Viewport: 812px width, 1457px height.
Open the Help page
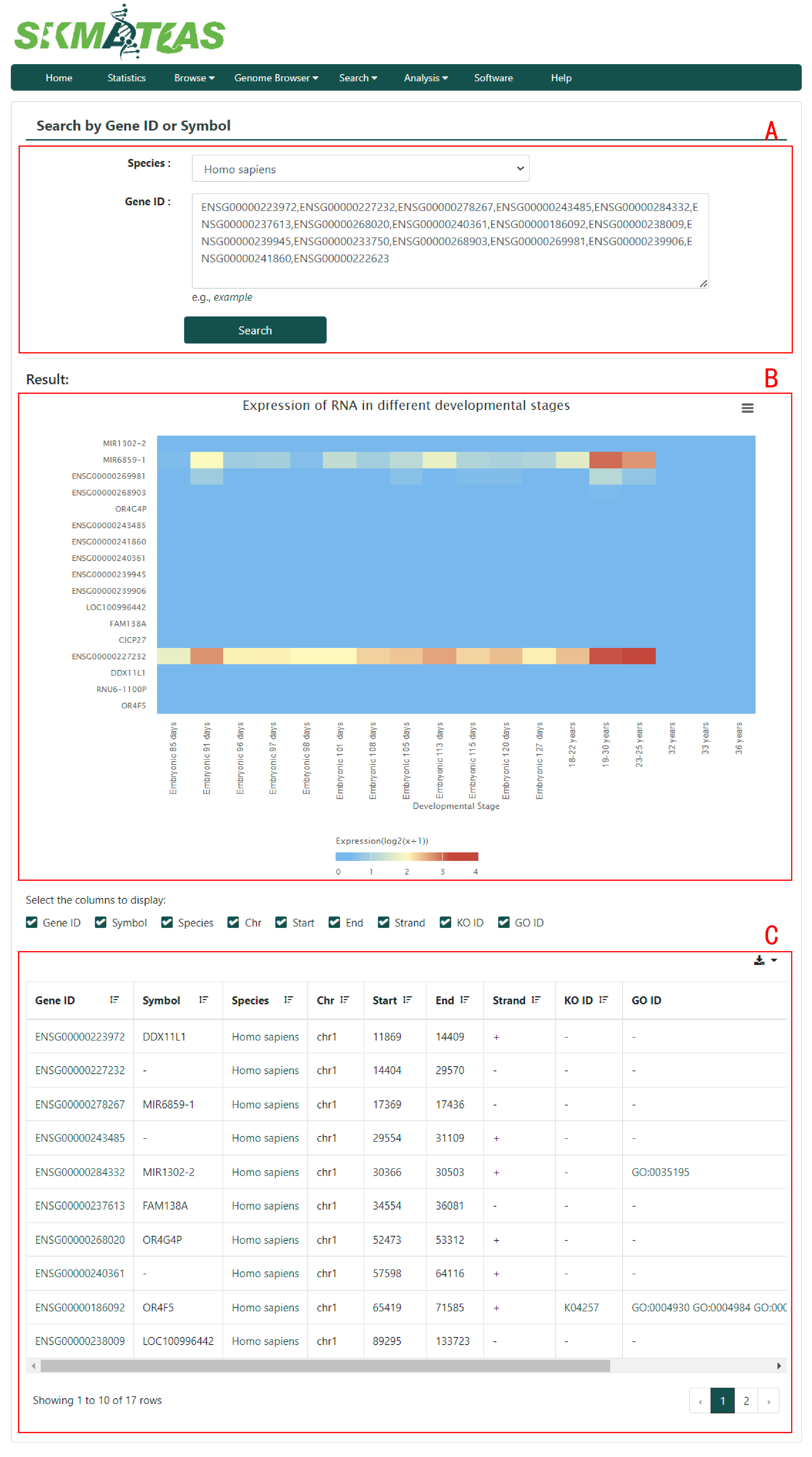[561, 78]
